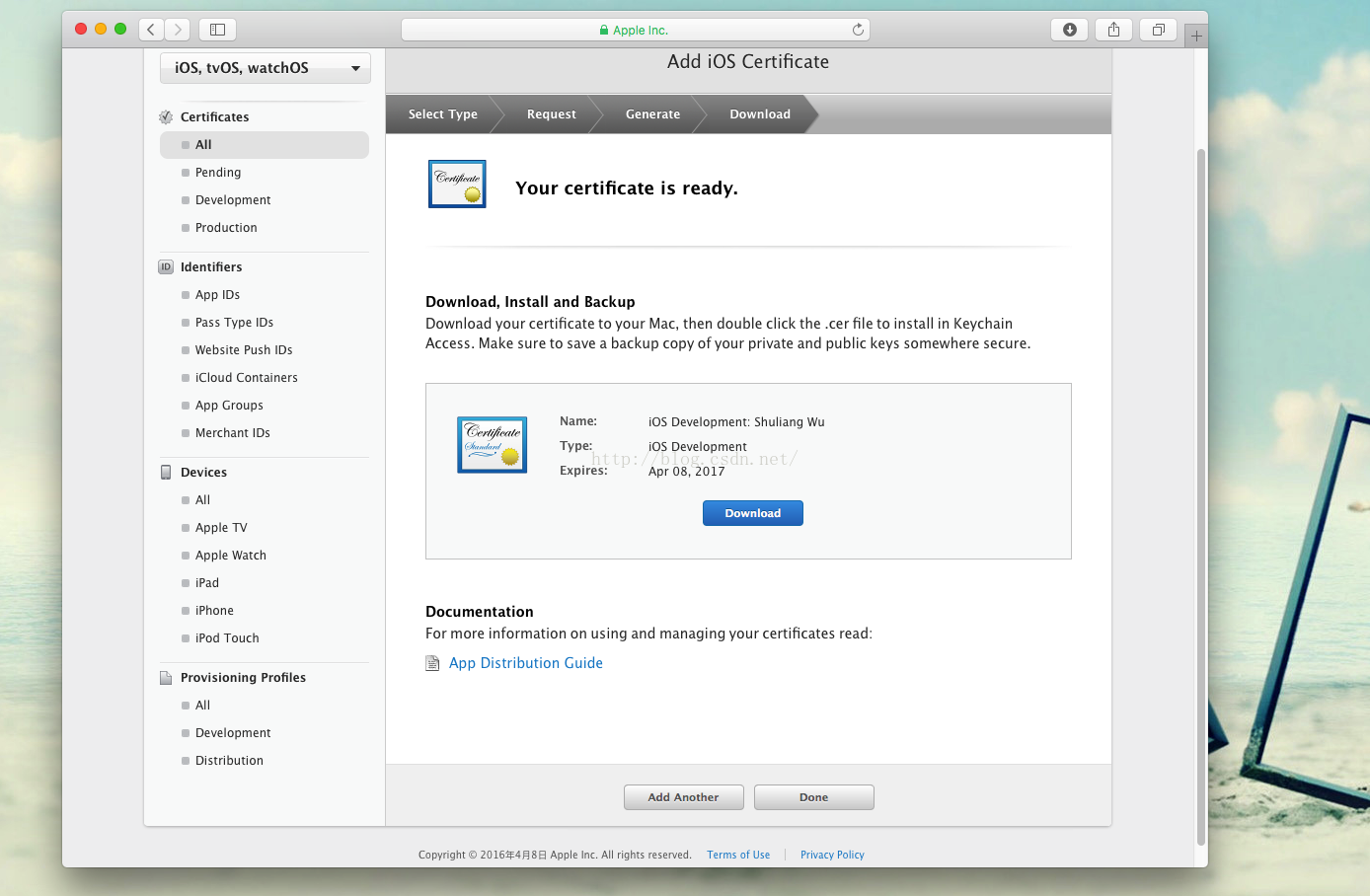
Task: Click the green lock icon in address bar
Action: pos(604,30)
